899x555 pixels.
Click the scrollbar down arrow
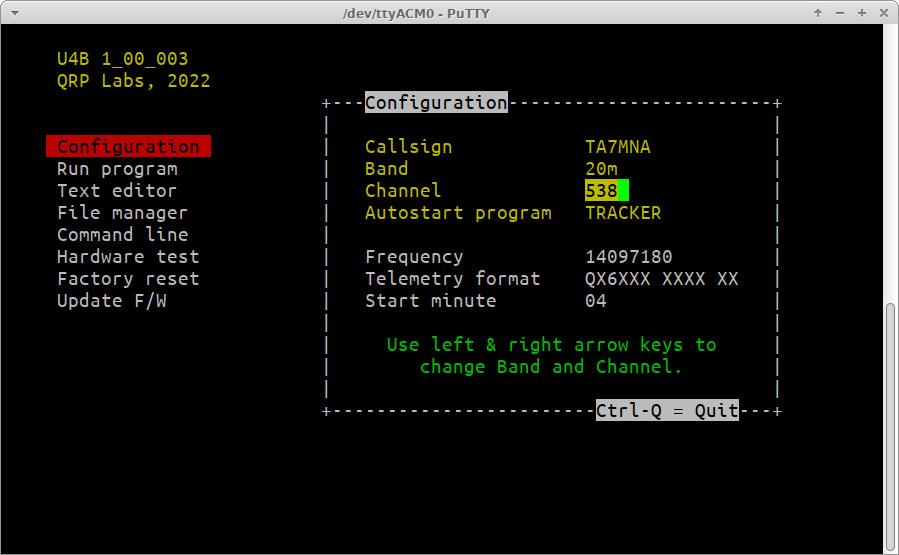[891, 548]
